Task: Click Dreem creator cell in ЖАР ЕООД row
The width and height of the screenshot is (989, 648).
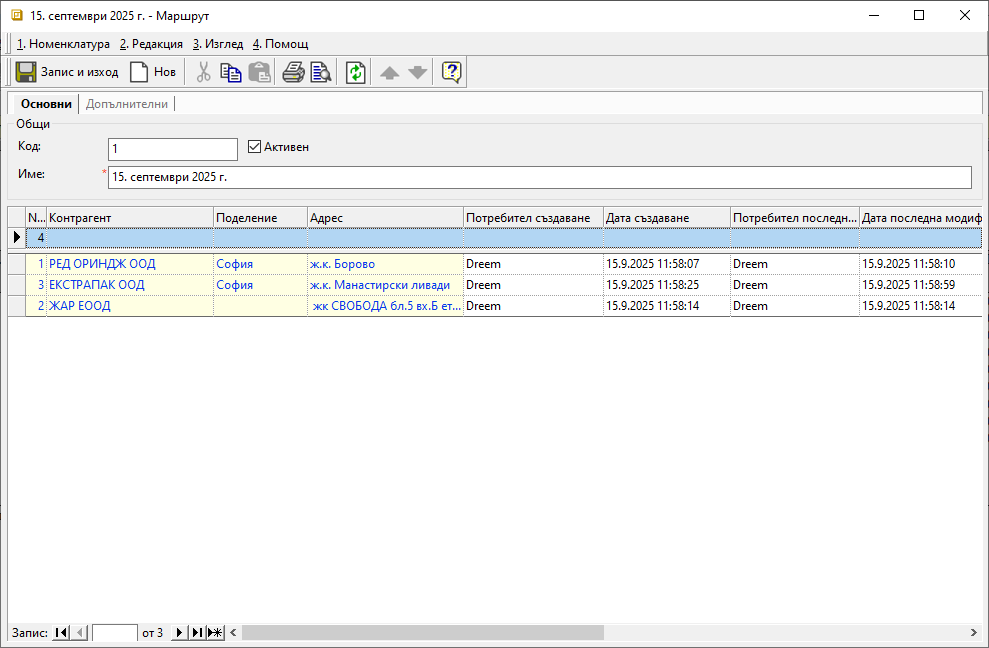Action: click(x=534, y=305)
